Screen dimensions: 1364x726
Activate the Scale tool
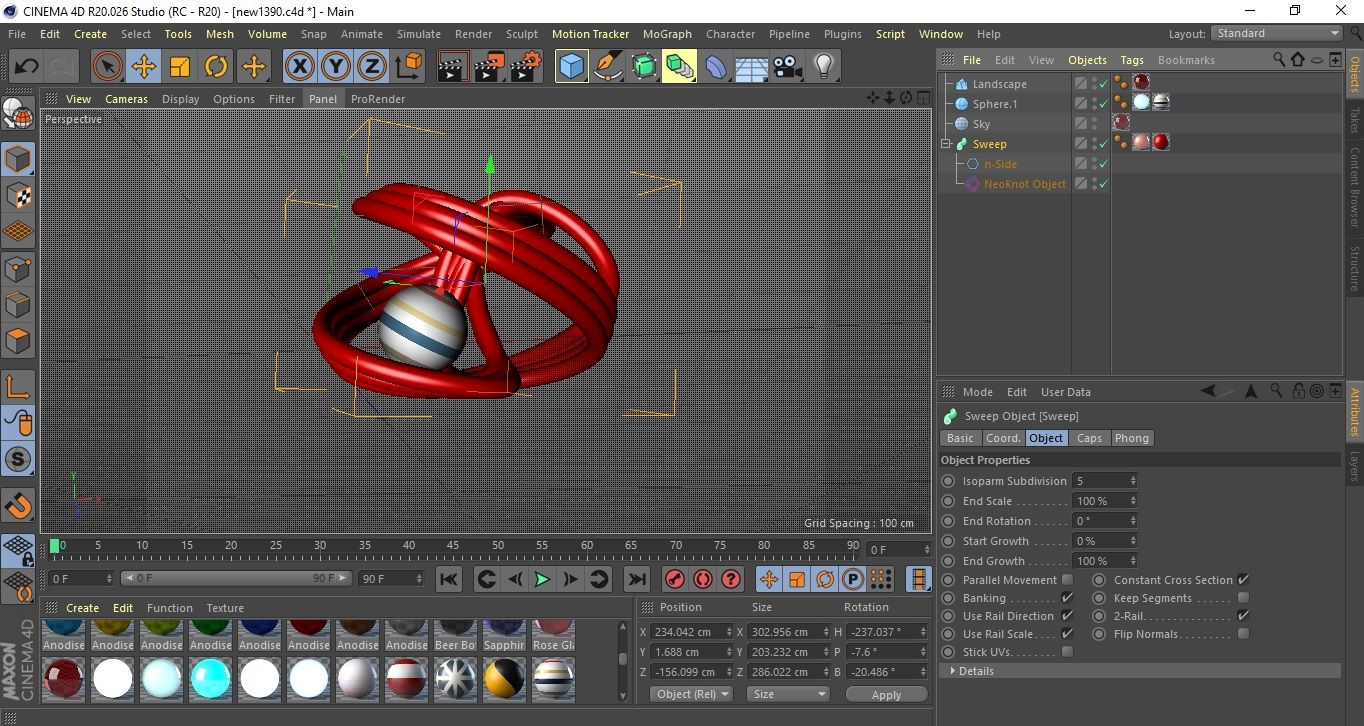[x=180, y=67]
